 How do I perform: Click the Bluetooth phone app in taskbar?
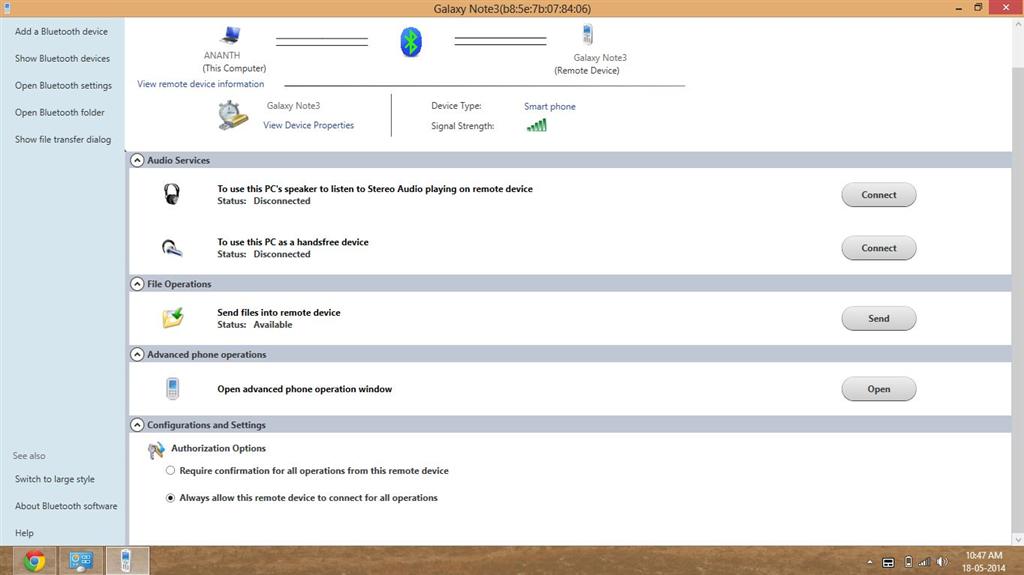pos(127,561)
